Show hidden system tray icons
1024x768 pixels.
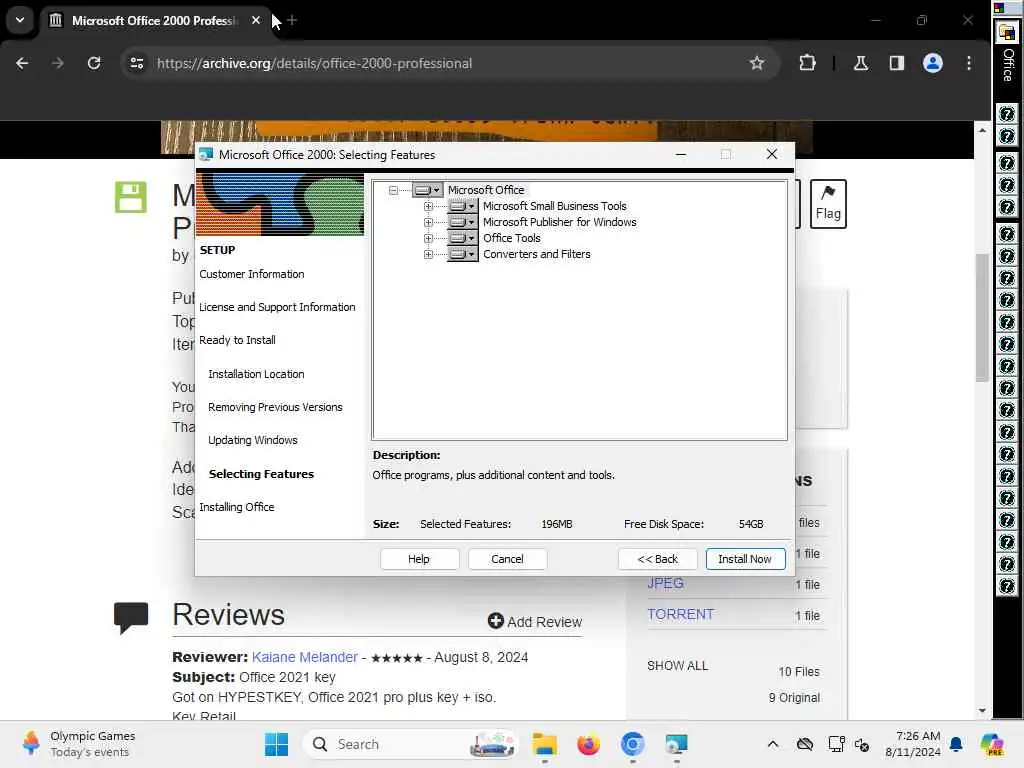coord(773,744)
